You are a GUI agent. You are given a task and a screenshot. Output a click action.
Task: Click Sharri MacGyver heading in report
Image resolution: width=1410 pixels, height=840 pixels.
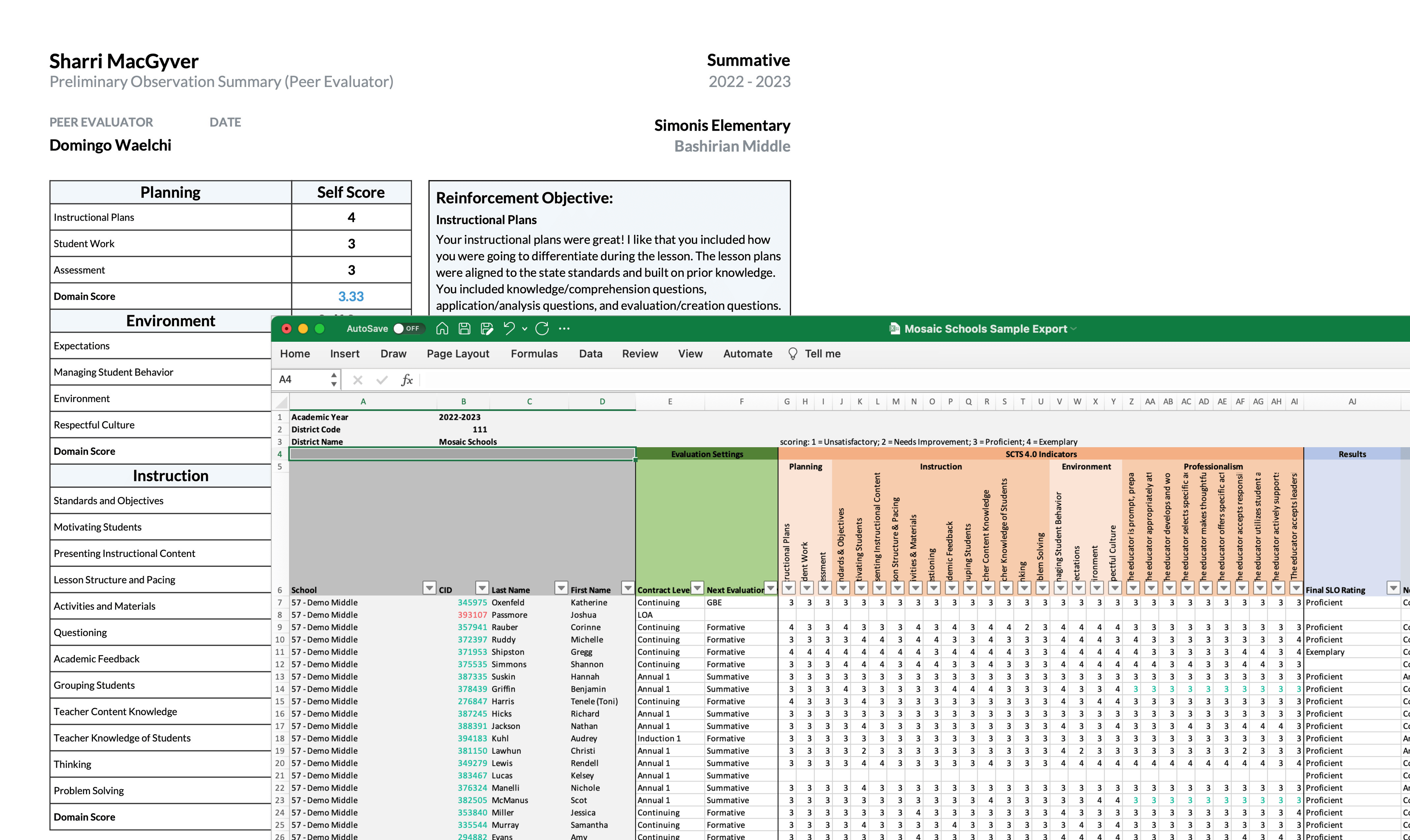[x=123, y=61]
